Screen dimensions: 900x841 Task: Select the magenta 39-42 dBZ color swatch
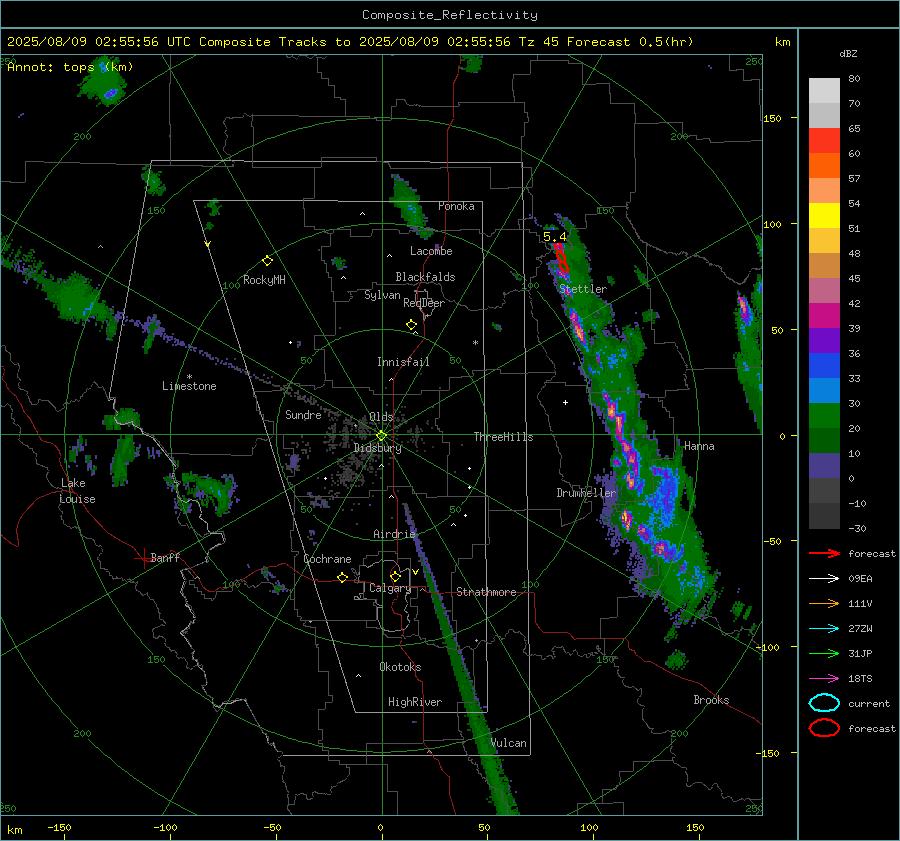point(824,316)
